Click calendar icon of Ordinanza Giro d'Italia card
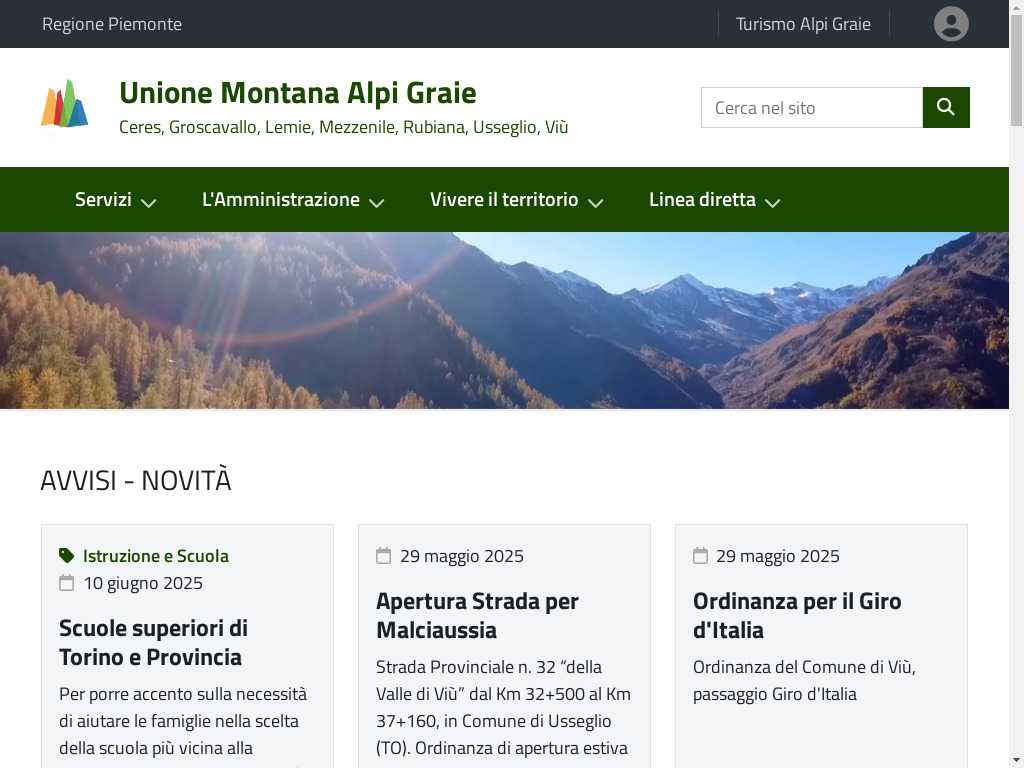 coord(700,556)
